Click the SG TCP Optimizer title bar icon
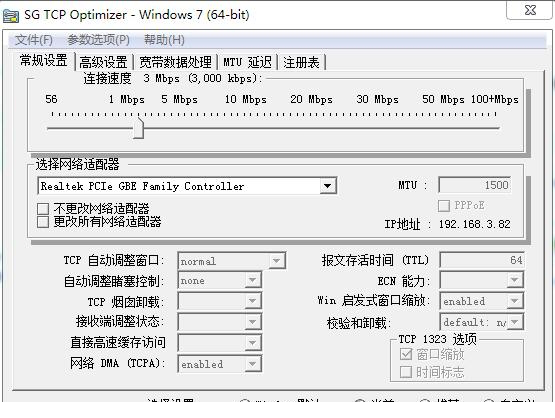The width and height of the screenshot is (555, 418). pyautogui.click(x=11, y=16)
